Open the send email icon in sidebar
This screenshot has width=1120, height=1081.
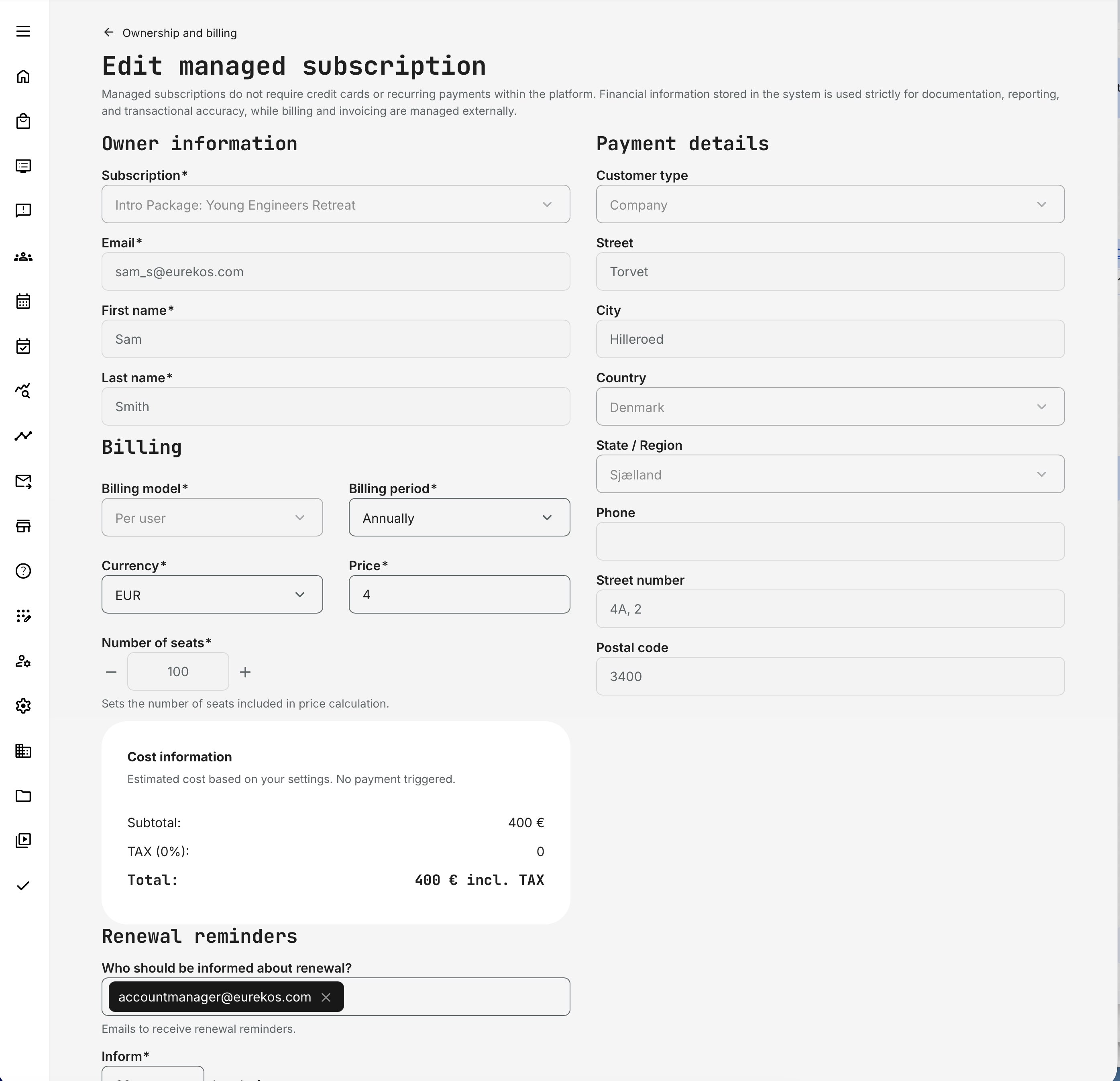pos(23,481)
